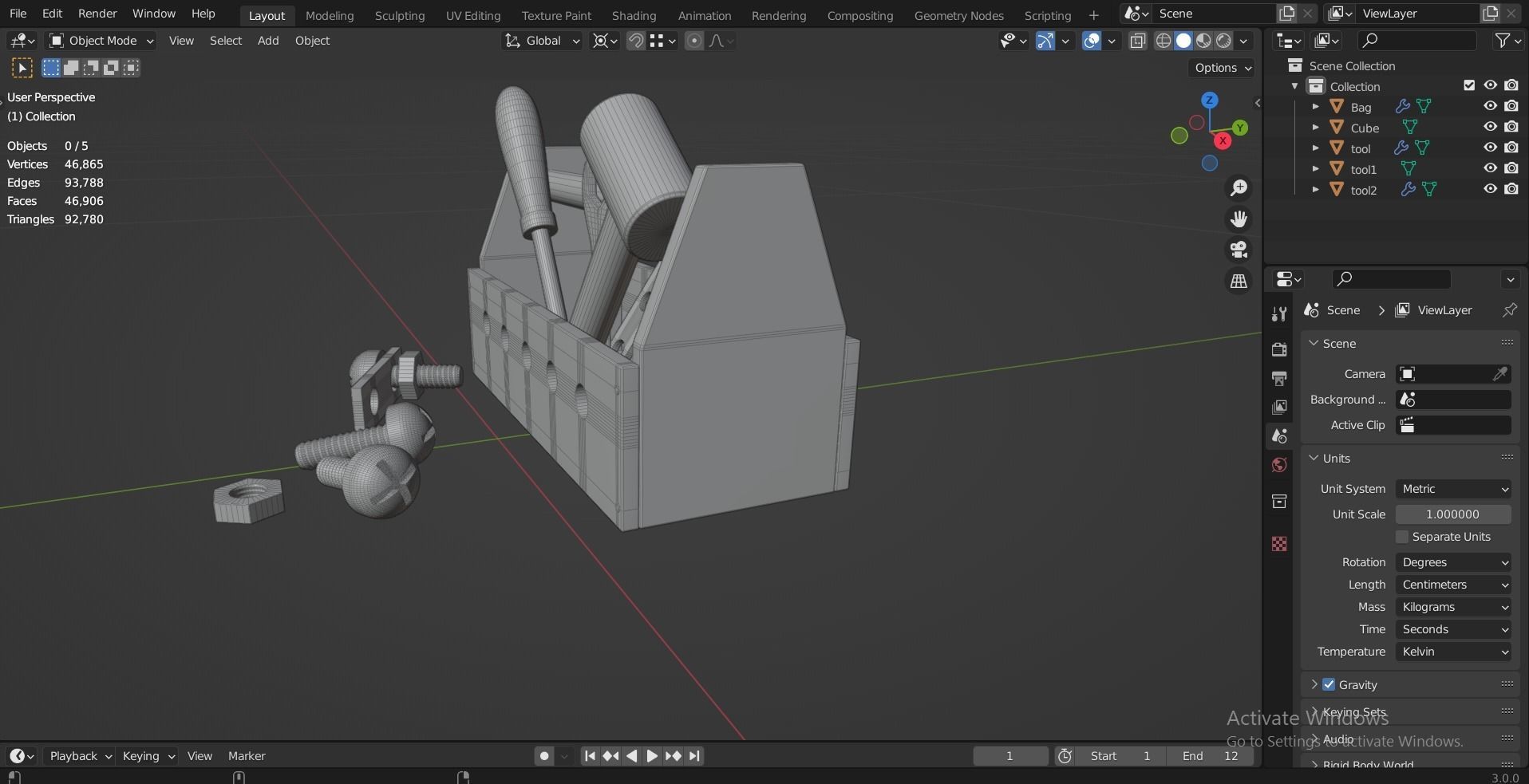Expand the tool object tree

[x=1315, y=148]
